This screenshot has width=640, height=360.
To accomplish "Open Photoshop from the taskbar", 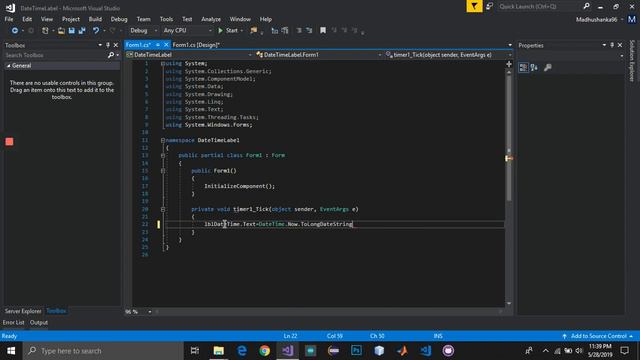I will point(356,351).
